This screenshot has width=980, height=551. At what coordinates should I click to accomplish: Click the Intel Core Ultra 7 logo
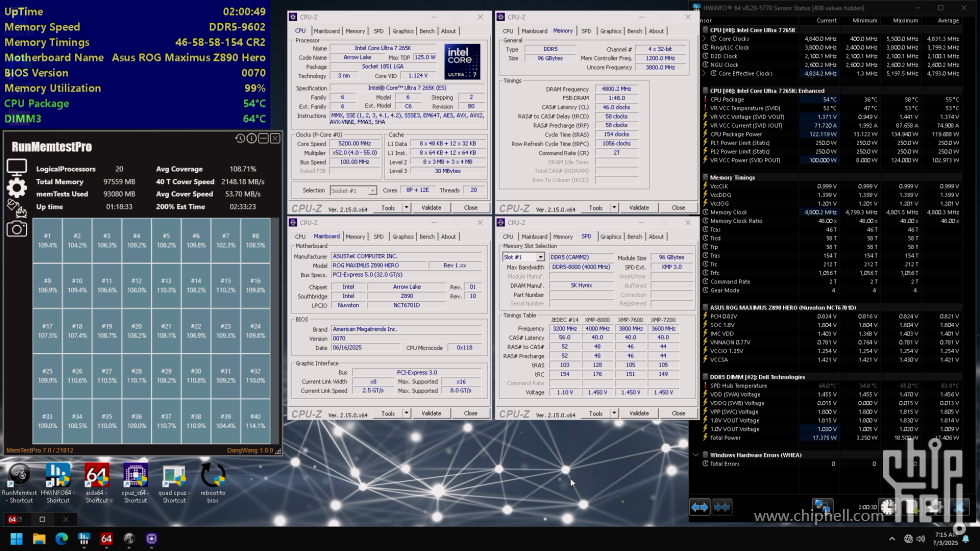click(462, 61)
